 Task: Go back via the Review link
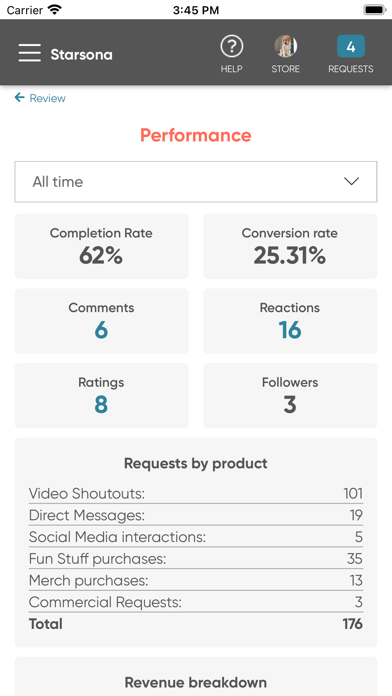click(x=48, y=98)
